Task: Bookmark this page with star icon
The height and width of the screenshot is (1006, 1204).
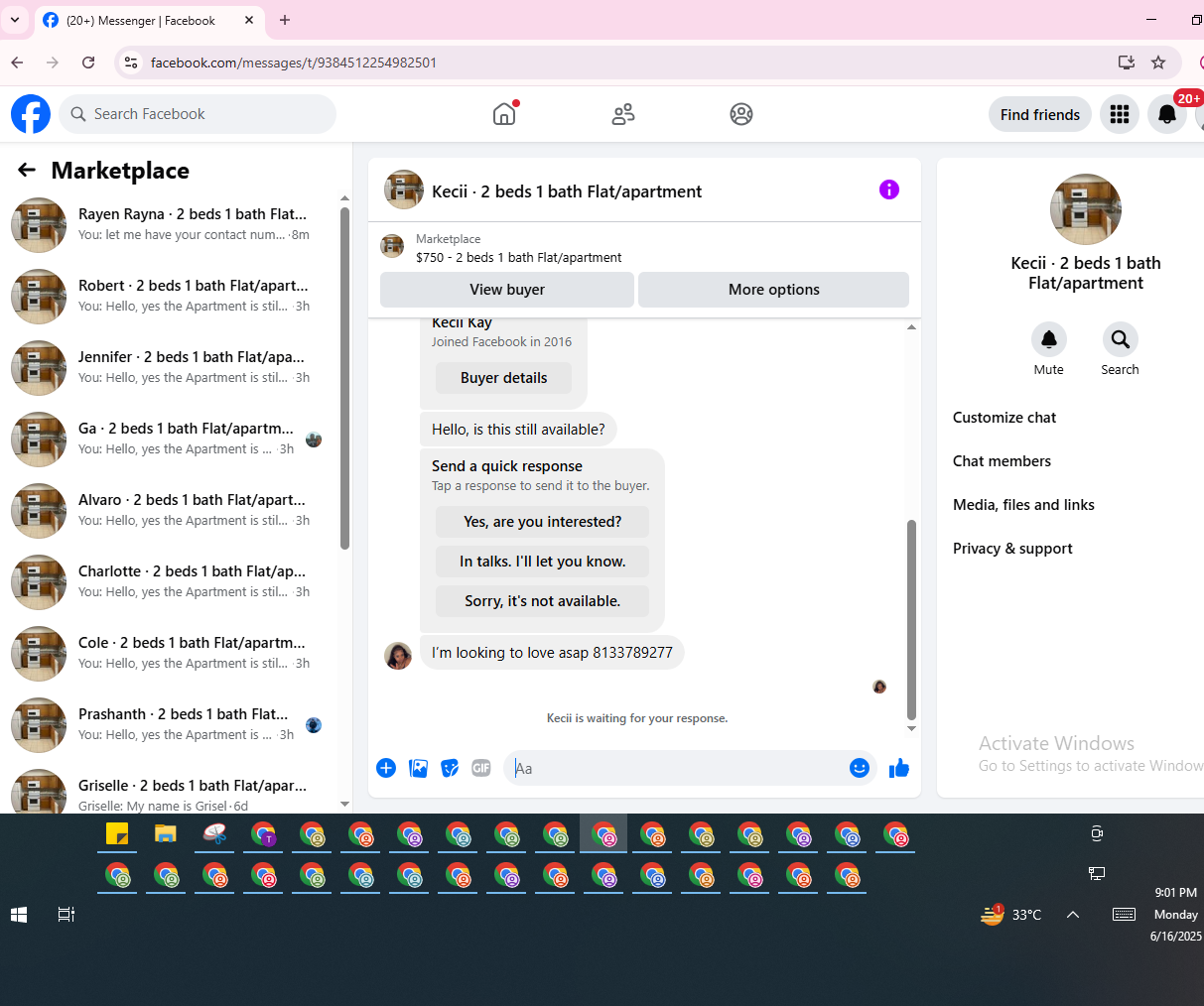Action: pos(1158,63)
